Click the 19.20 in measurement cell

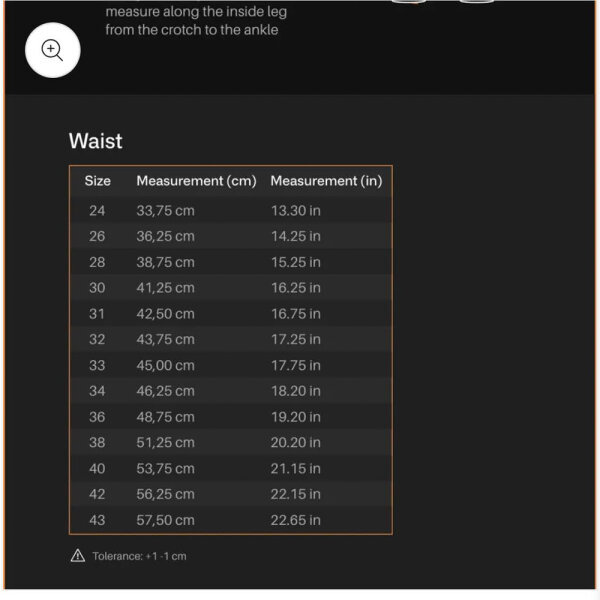pyautogui.click(x=295, y=417)
